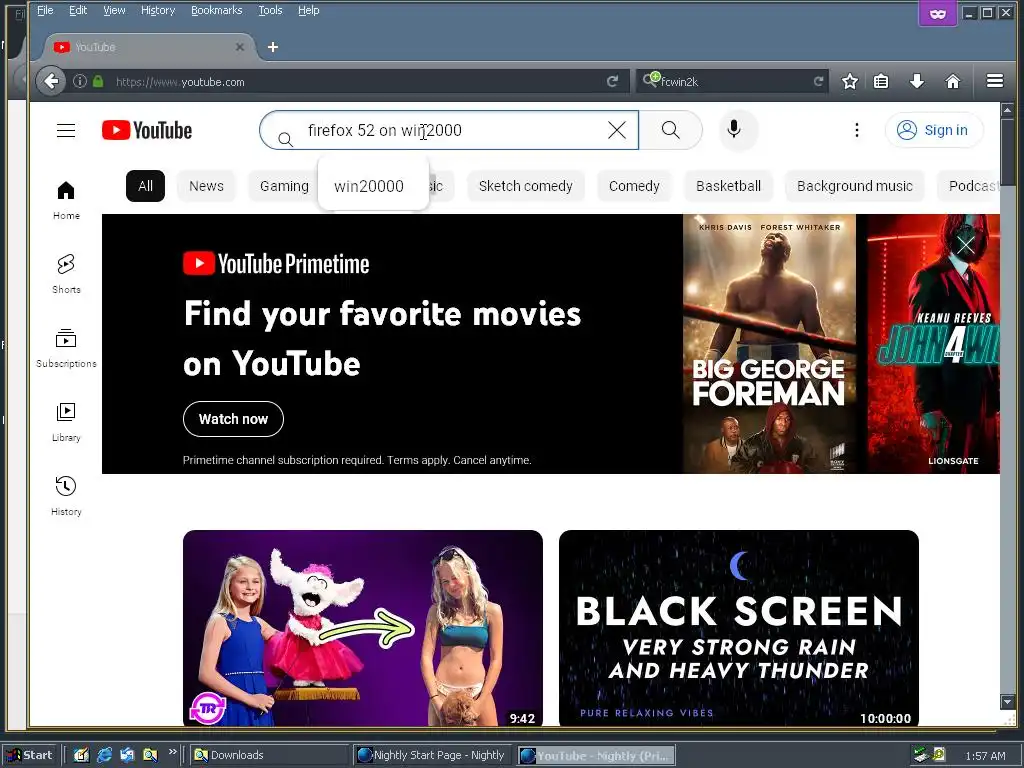The image size is (1024, 768).
Task: Click the 1:57 AM system clock
Action: click(985, 756)
